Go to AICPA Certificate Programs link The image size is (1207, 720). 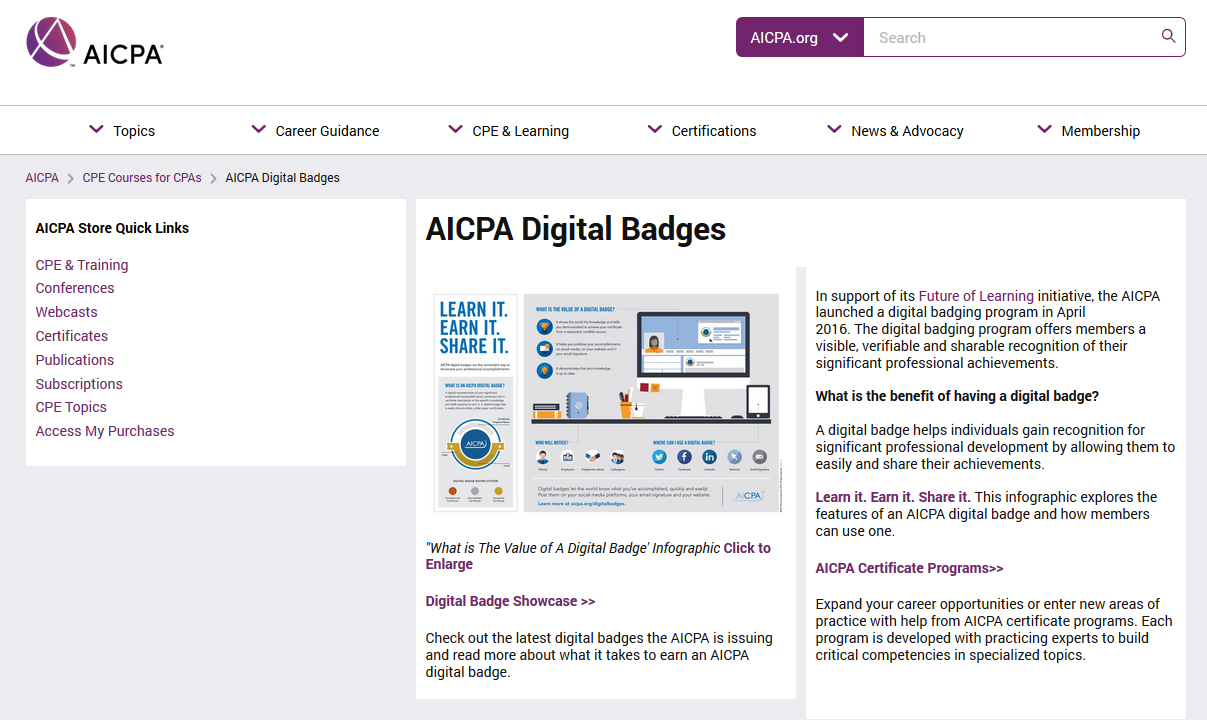click(909, 568)
